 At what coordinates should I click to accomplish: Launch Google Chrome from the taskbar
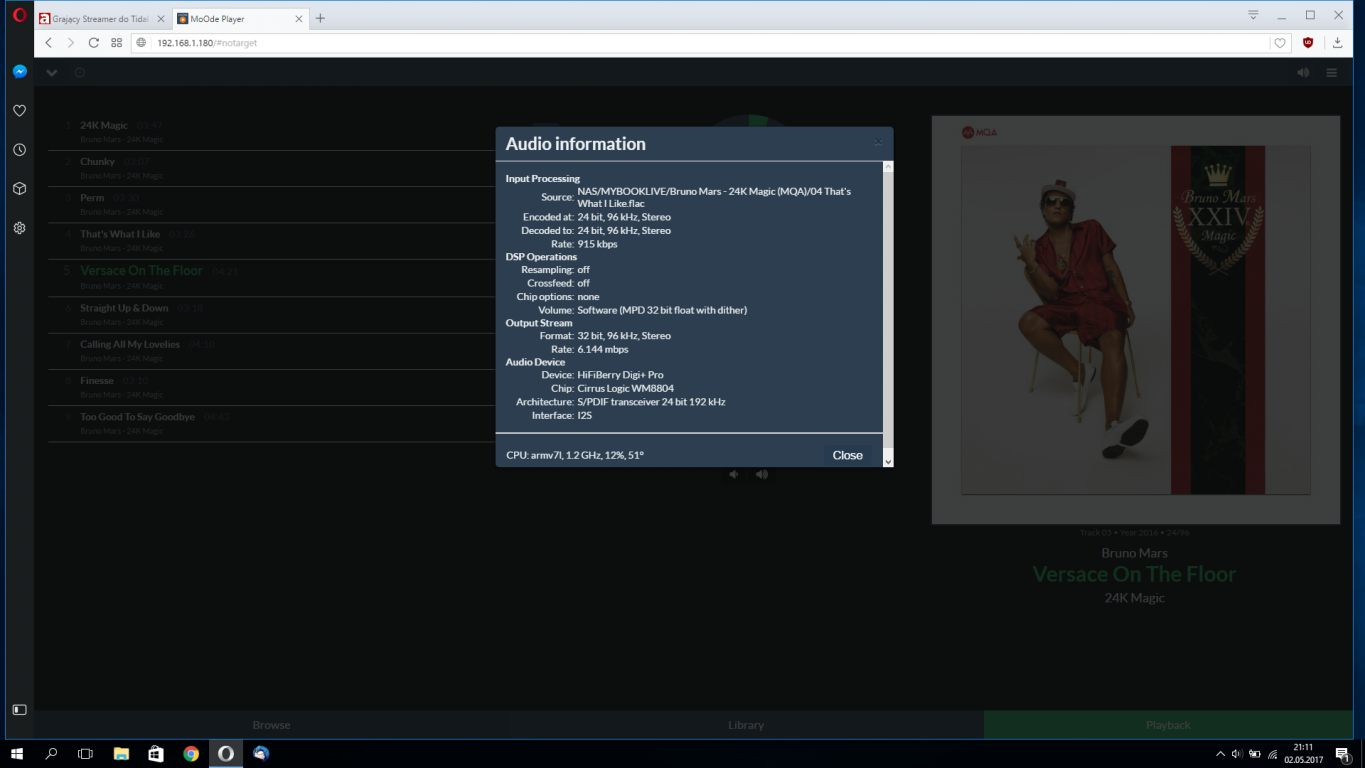click(x=191, y=753)
